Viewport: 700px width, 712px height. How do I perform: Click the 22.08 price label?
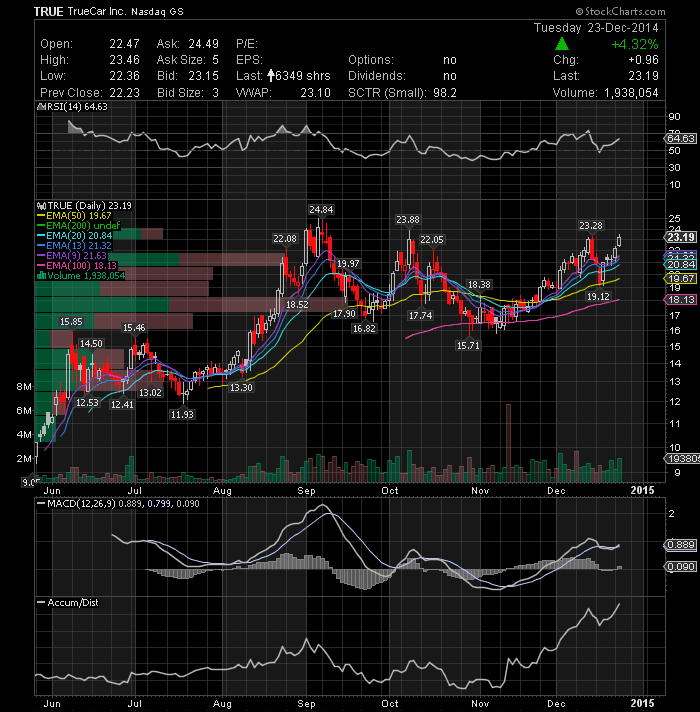[x=285, y=239]
